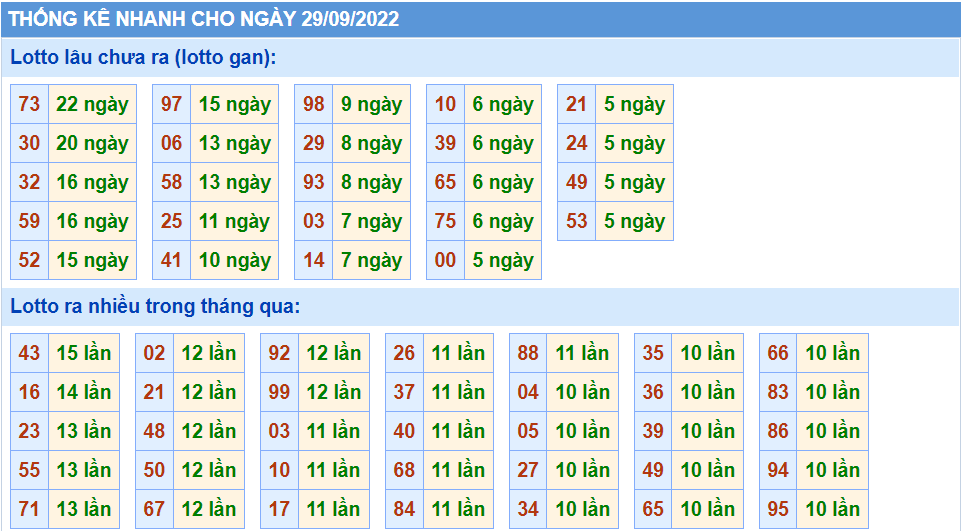Click lotto number 92 with 12 lần
The image size is (963, 531).
(x=279, y=353)
